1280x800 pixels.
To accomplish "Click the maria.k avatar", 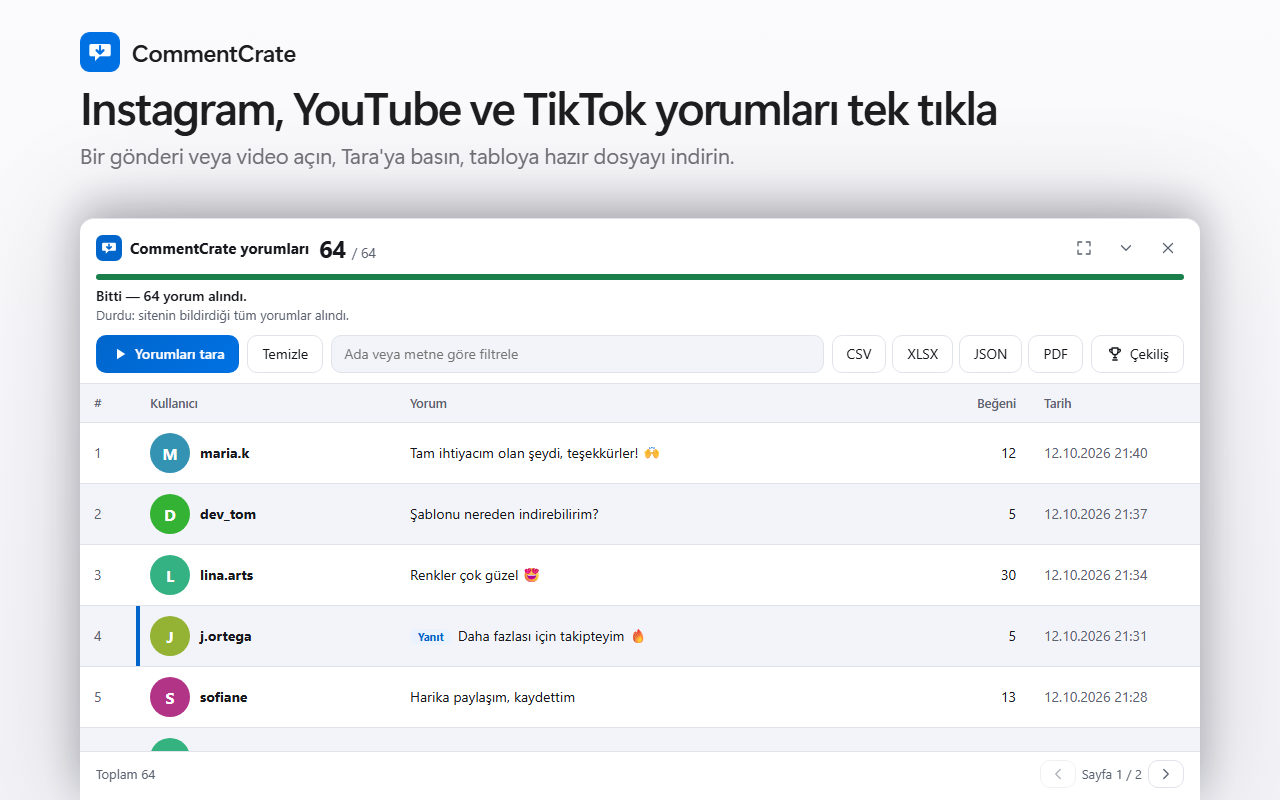I will (170, 453).
